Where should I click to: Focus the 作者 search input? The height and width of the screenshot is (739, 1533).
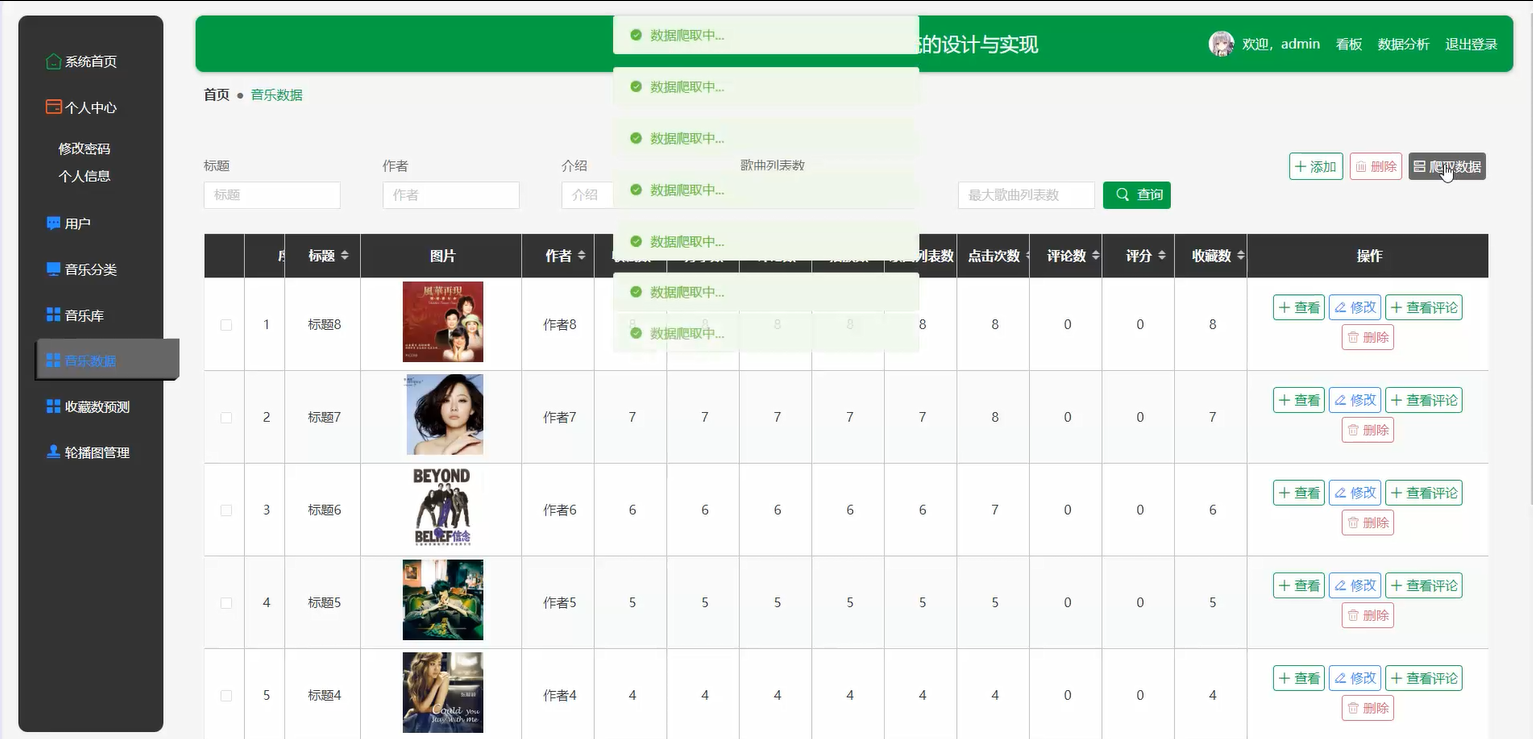[x=451, y=195]
